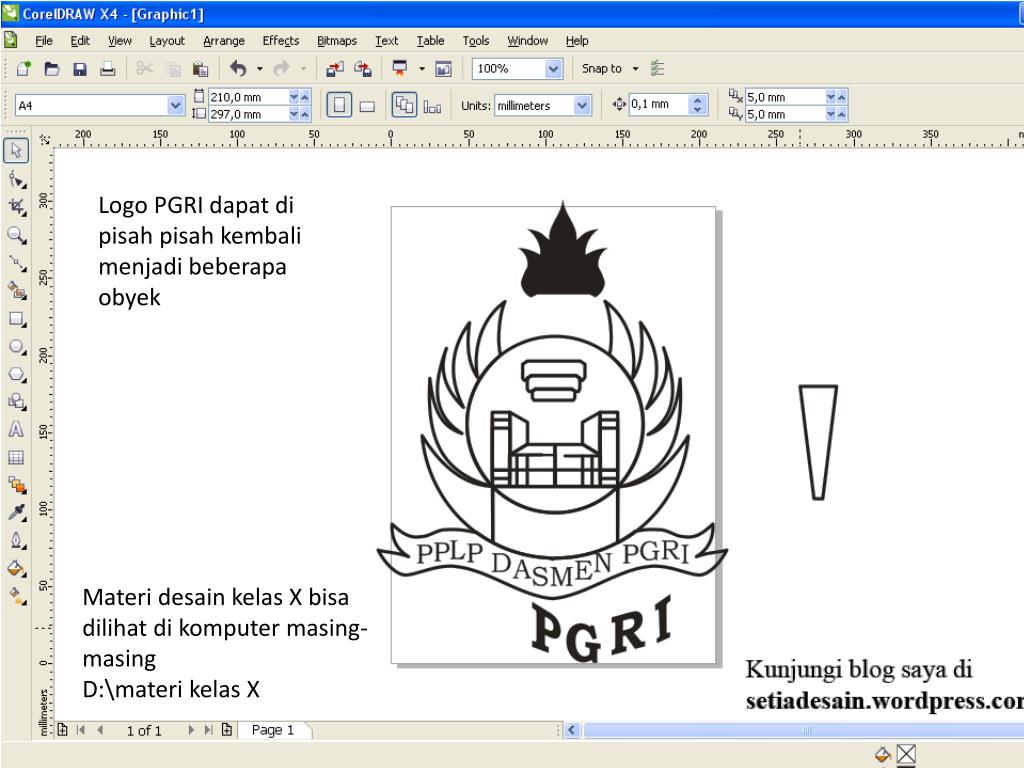Image resolution: width=1024 pixels, height=768 pixels.
Task: Adjust the page width 210,0 mm spinner
Action: (x=299, y=97)
